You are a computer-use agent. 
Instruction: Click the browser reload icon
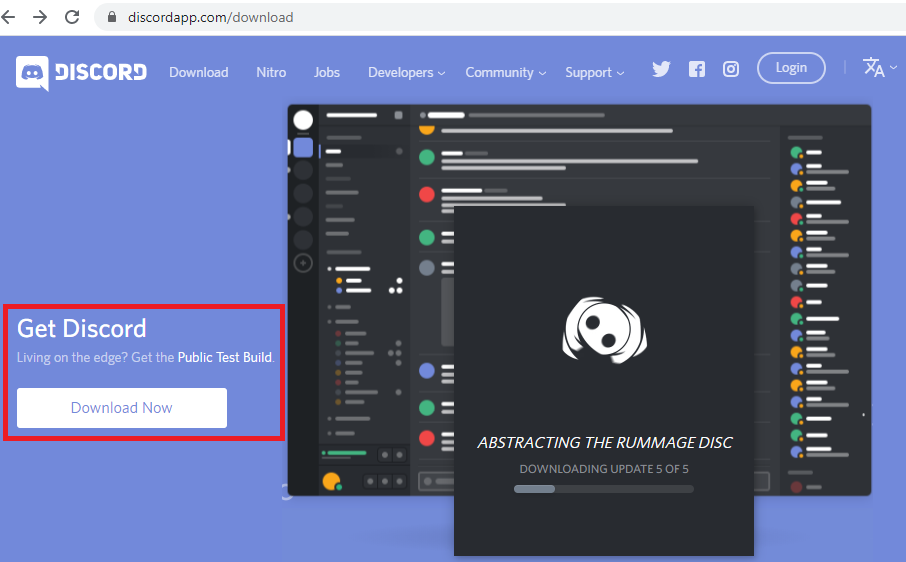coord(72,17)
